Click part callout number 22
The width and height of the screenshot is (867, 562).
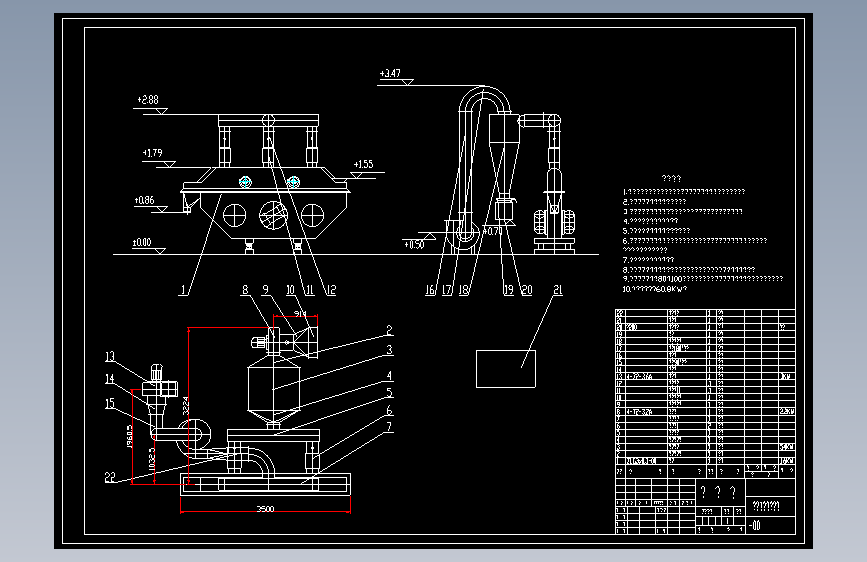point(110,477)
